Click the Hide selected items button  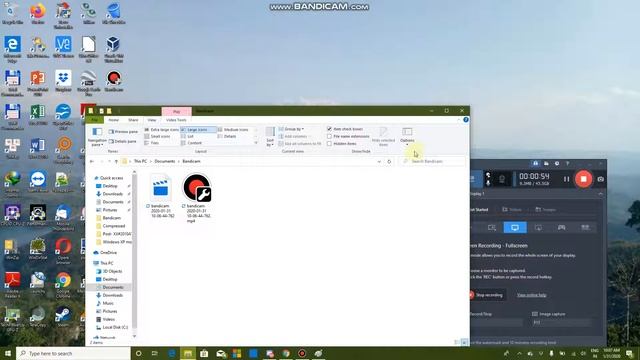click(x=383, y=137)
